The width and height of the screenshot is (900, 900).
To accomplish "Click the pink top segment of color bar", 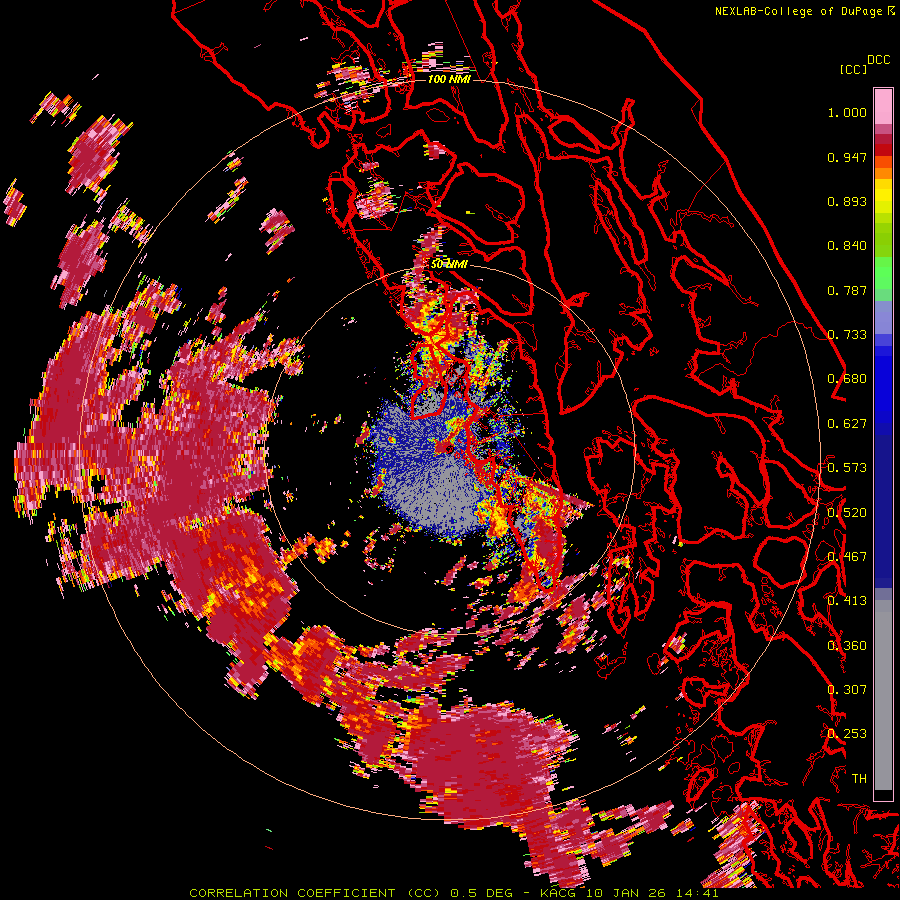I will [883, 106].
